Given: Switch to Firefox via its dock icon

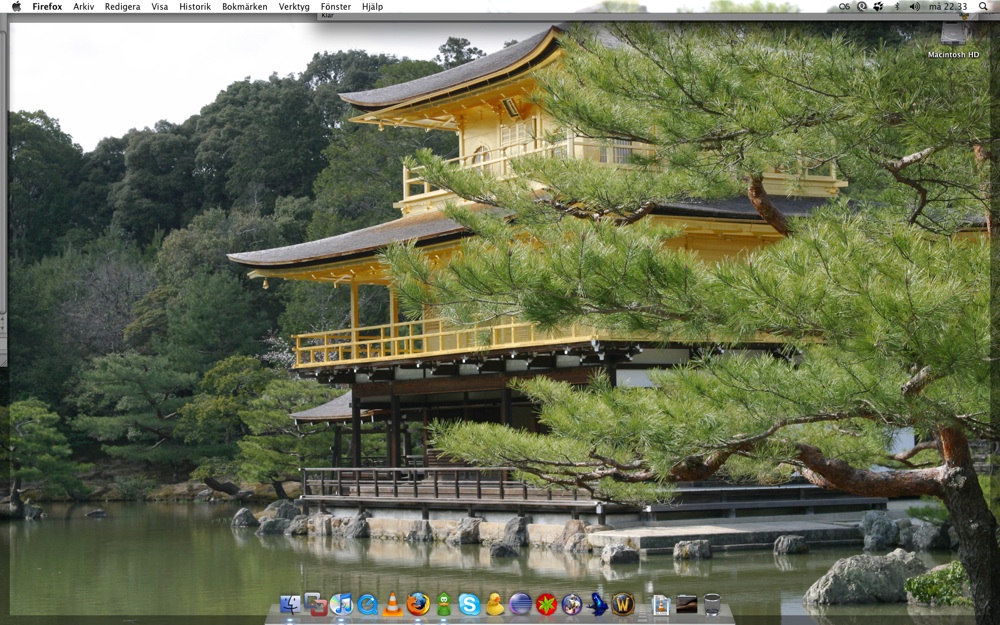Looking at the screenshot, I should pos(418,603).
